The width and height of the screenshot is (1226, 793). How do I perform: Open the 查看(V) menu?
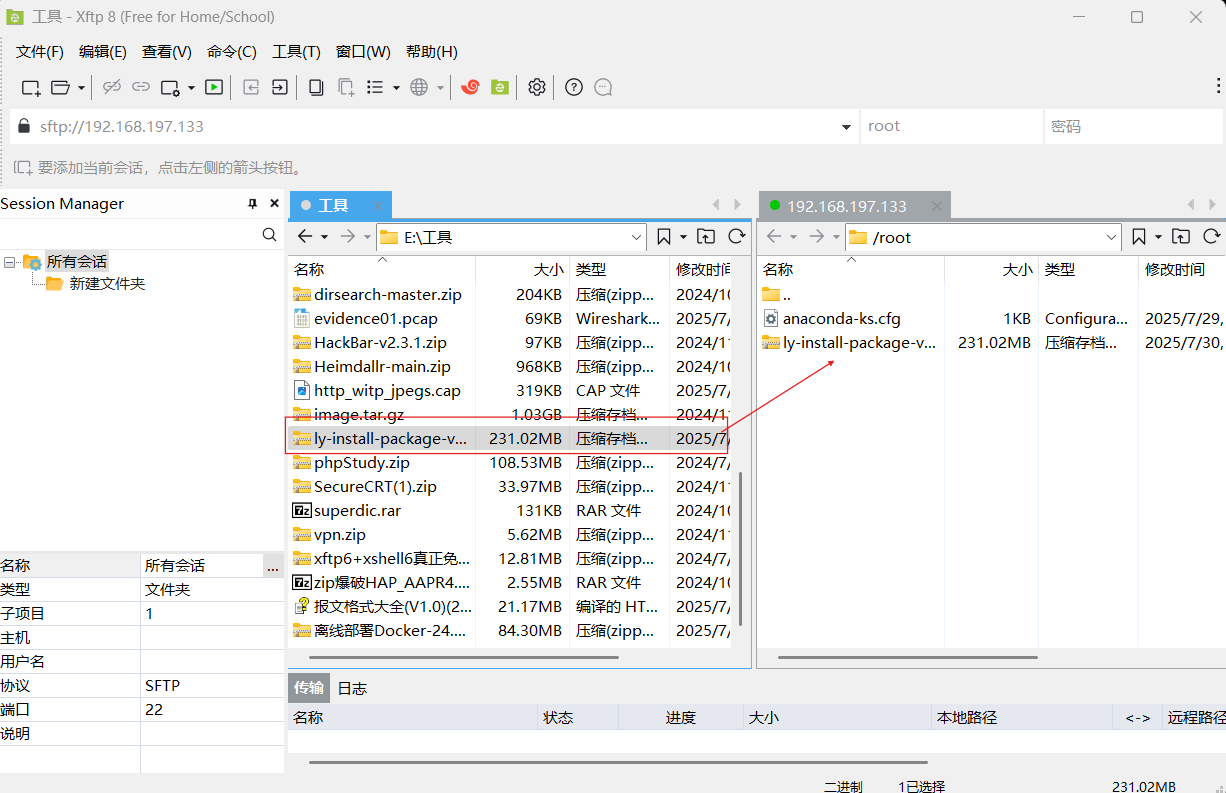pos(167,52)
